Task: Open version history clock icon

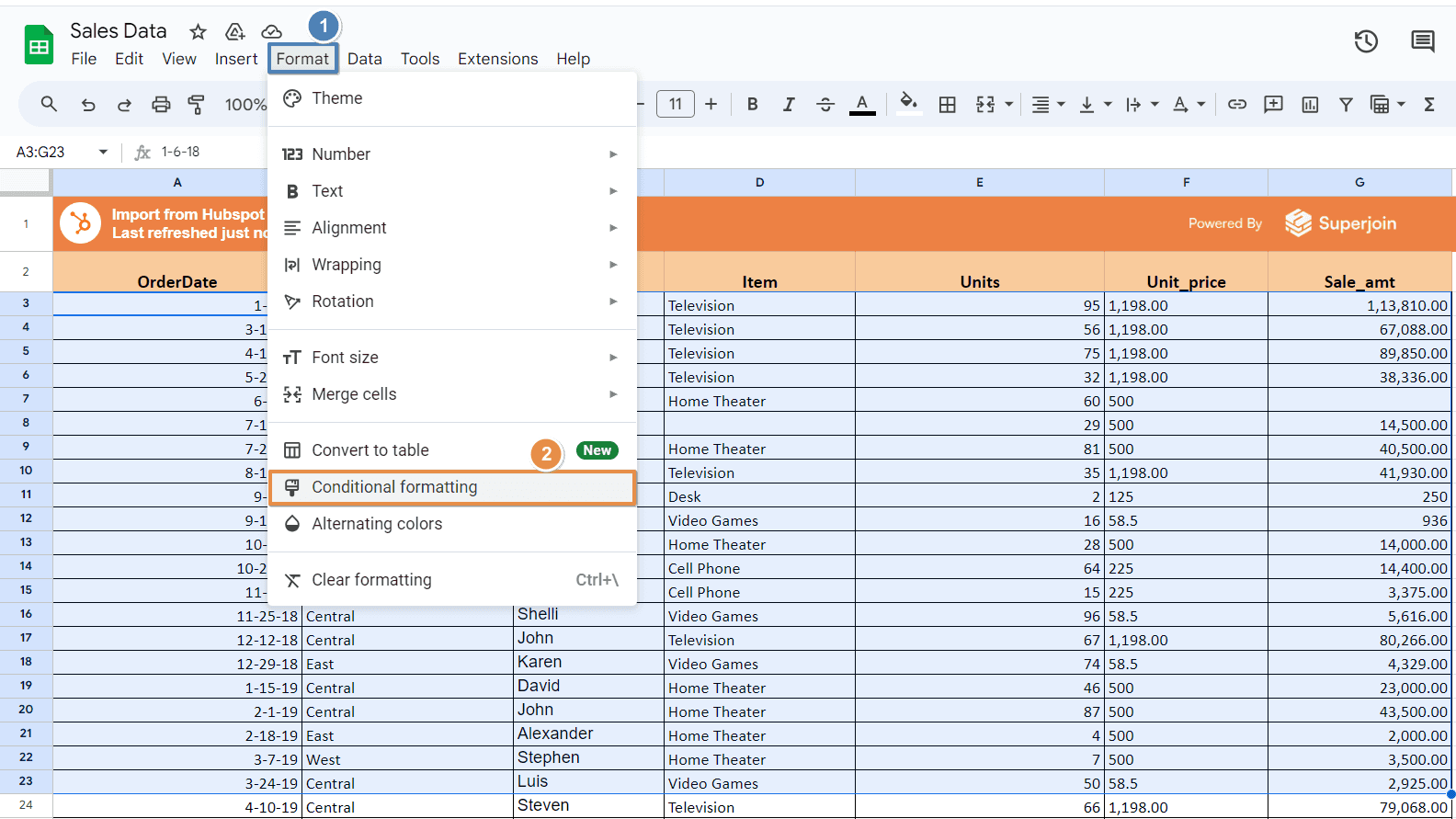Action: [x=1366, y=40]
